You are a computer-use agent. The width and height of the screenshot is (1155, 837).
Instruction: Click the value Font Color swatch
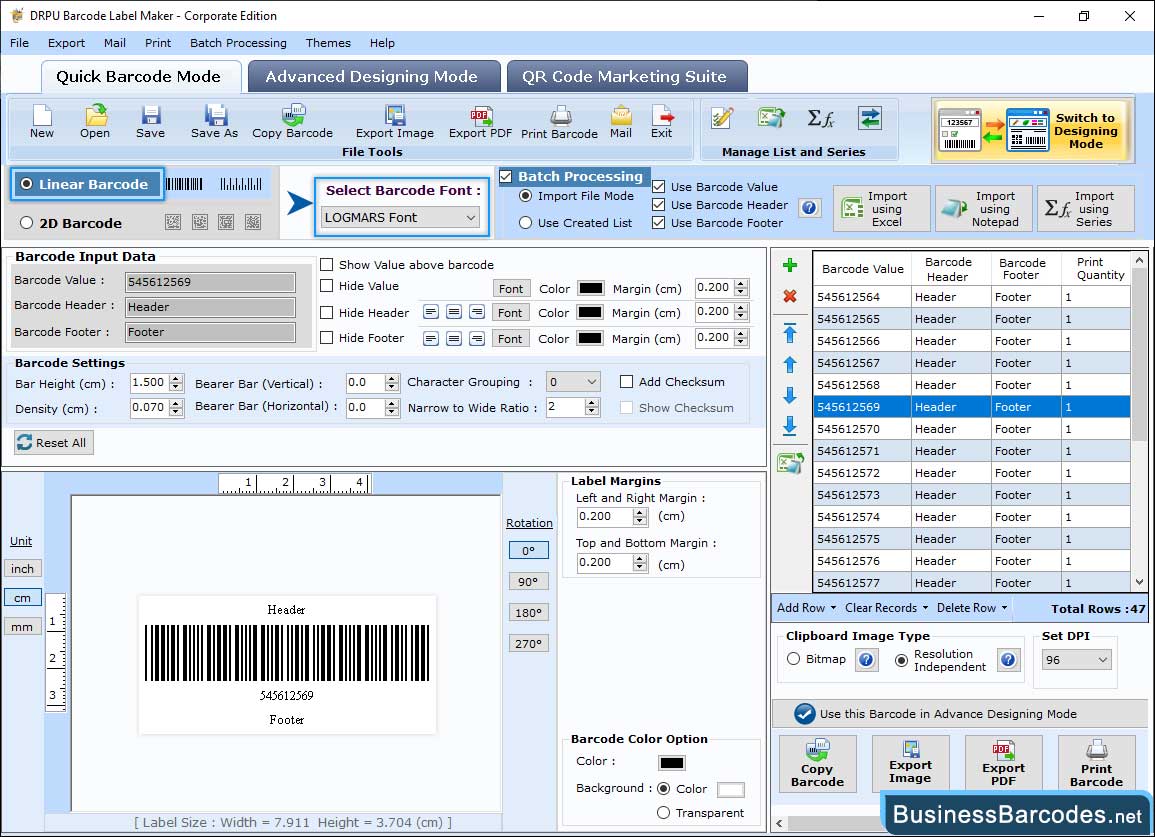tap(591, 288)
